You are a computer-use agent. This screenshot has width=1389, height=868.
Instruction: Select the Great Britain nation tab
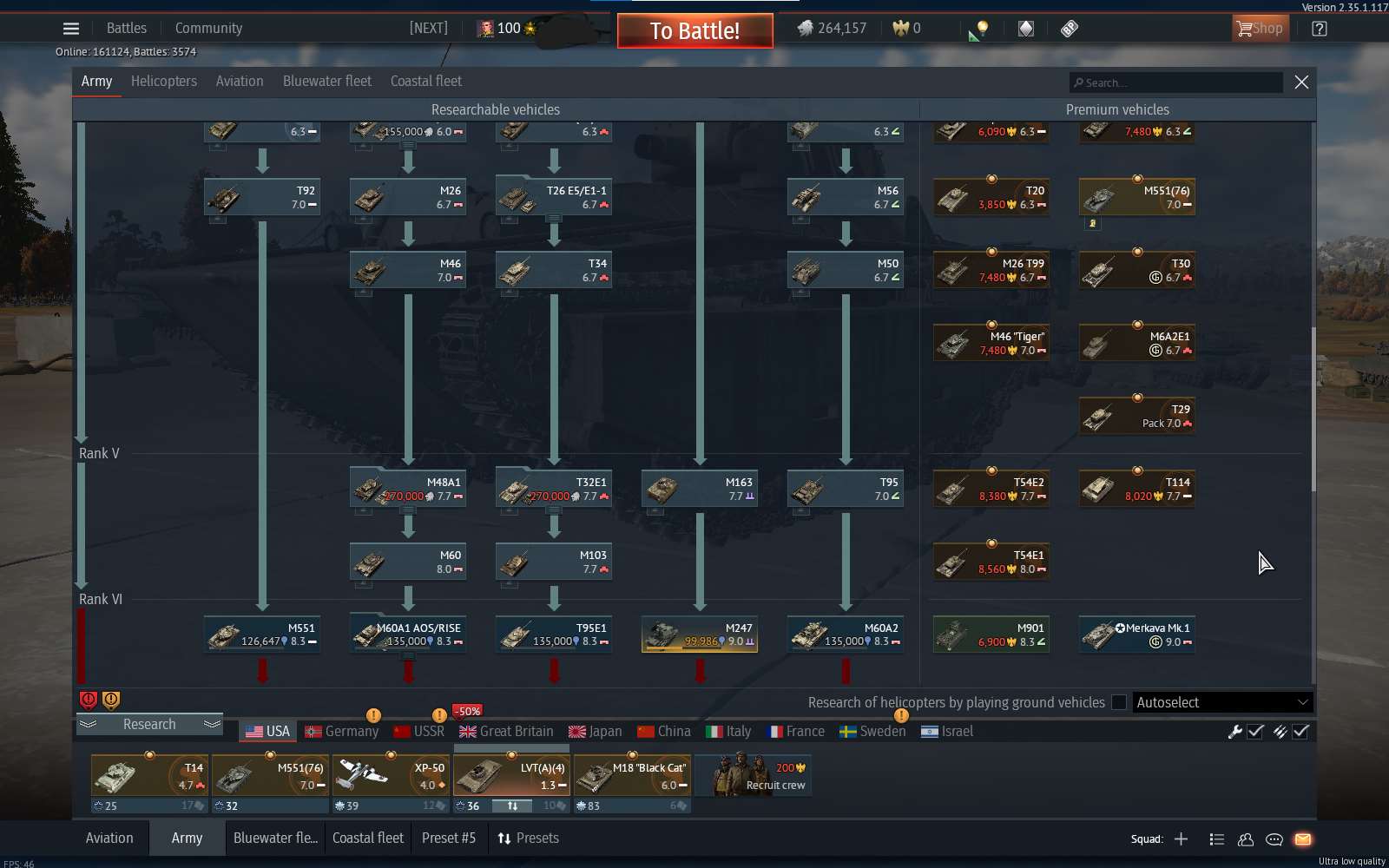pos(507,732)
